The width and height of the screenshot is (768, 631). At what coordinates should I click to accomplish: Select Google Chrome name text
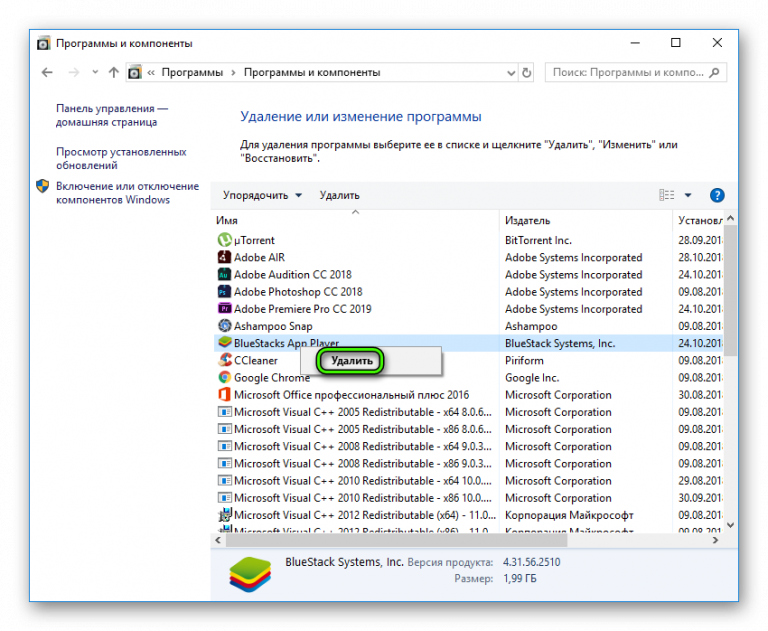[x=272, y=378]
